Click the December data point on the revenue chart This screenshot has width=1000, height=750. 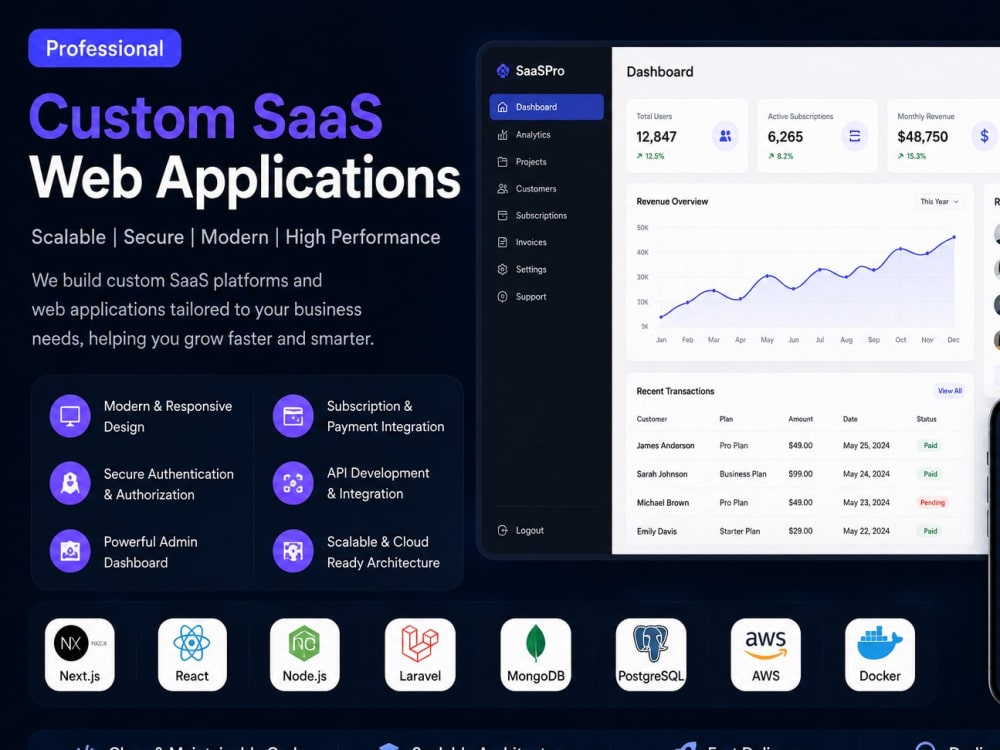(x=954, y=237)
